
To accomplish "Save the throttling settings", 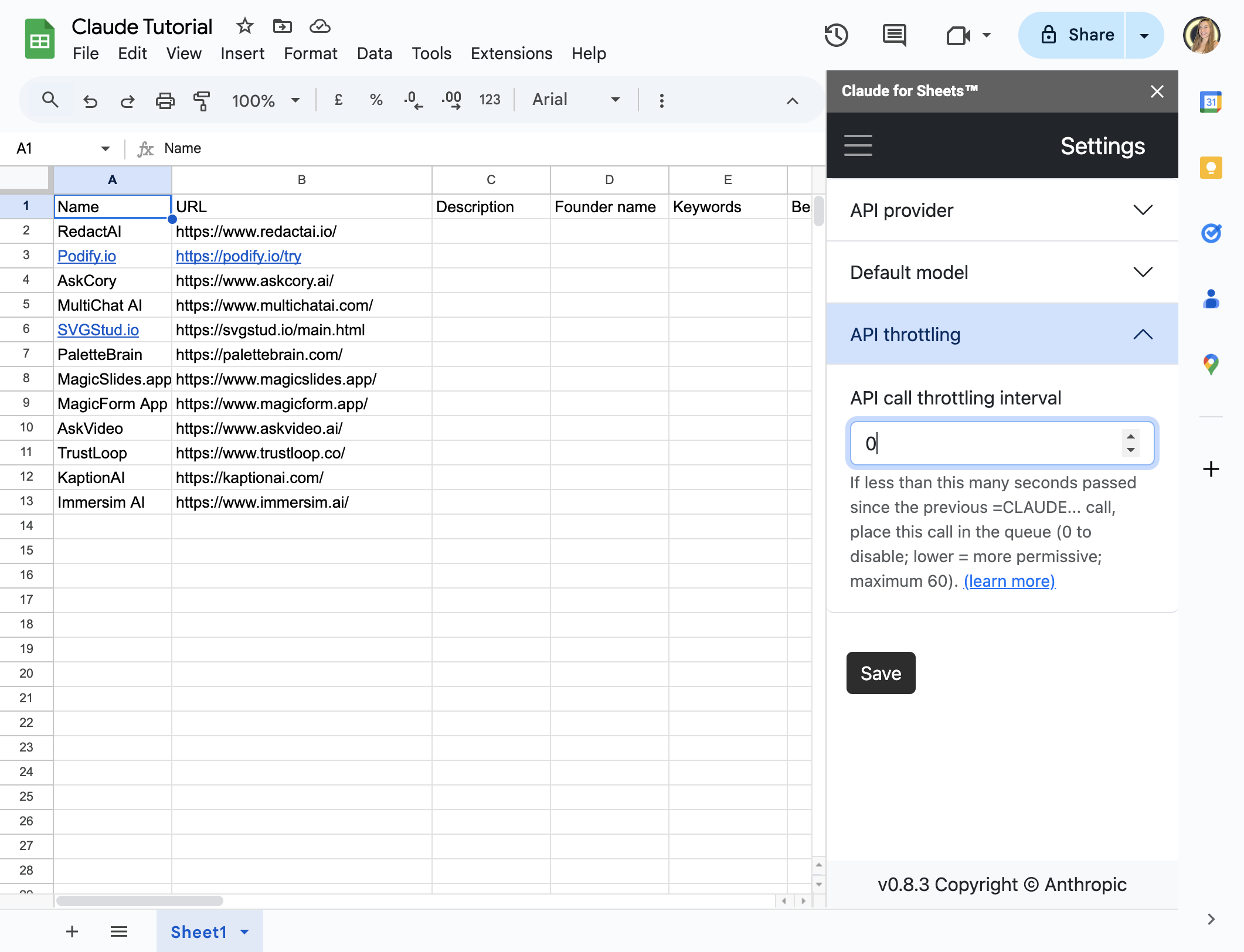I will (881, 673).
